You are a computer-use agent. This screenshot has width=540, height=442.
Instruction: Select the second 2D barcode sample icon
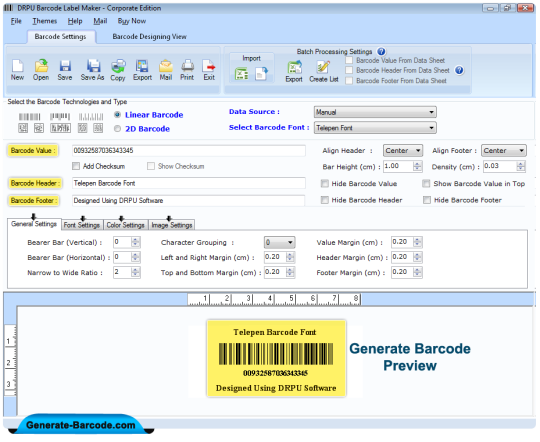[x=39, y=129]
